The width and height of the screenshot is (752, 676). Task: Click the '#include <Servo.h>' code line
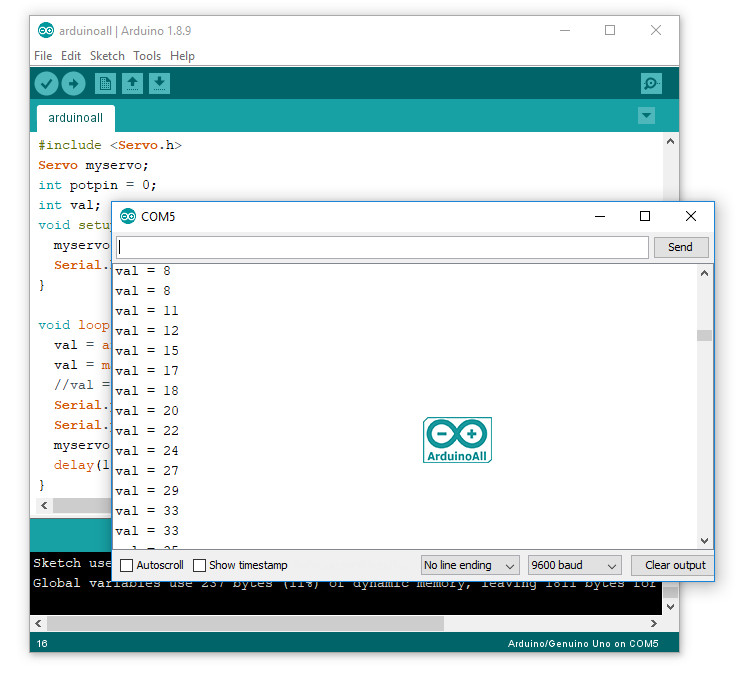pyautogui.click(x=110, y=145)
